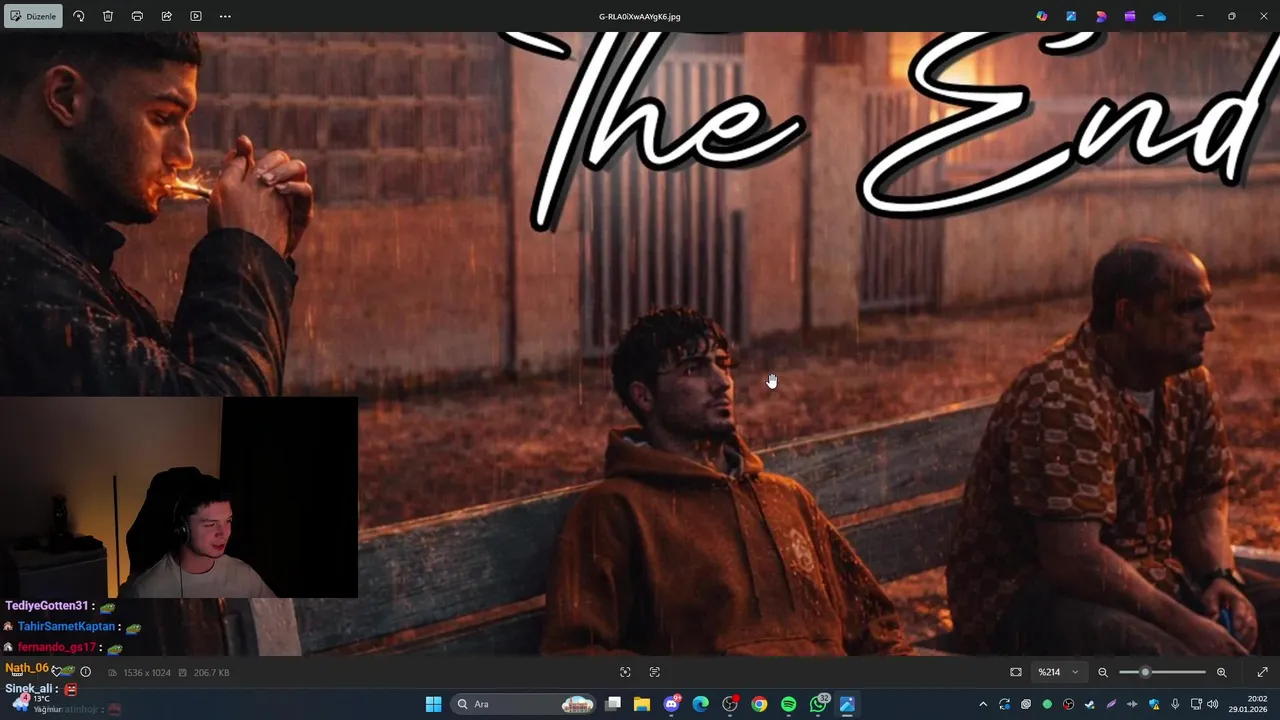Open the Düzenle edit button
This screenshot has width=1280, height=720.
point(33,16)
